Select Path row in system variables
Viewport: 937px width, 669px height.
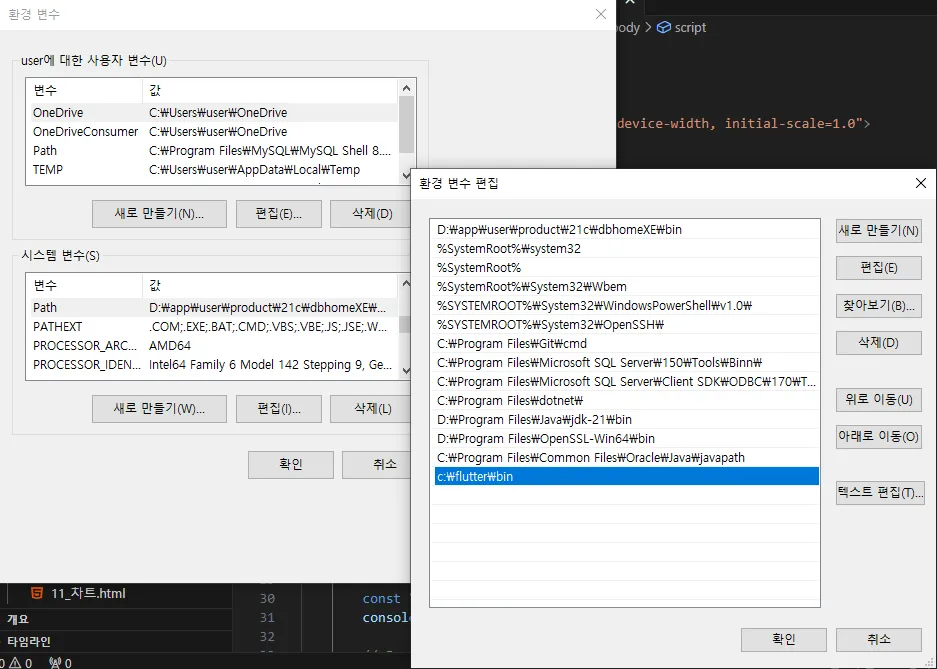click(x=214, y=308)
